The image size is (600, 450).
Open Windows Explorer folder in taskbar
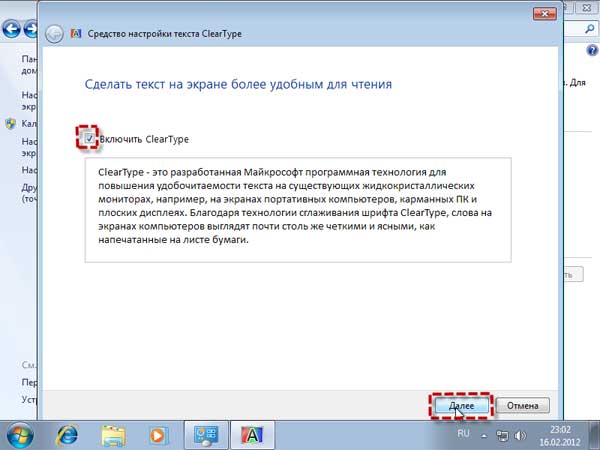tap(113, 435)
